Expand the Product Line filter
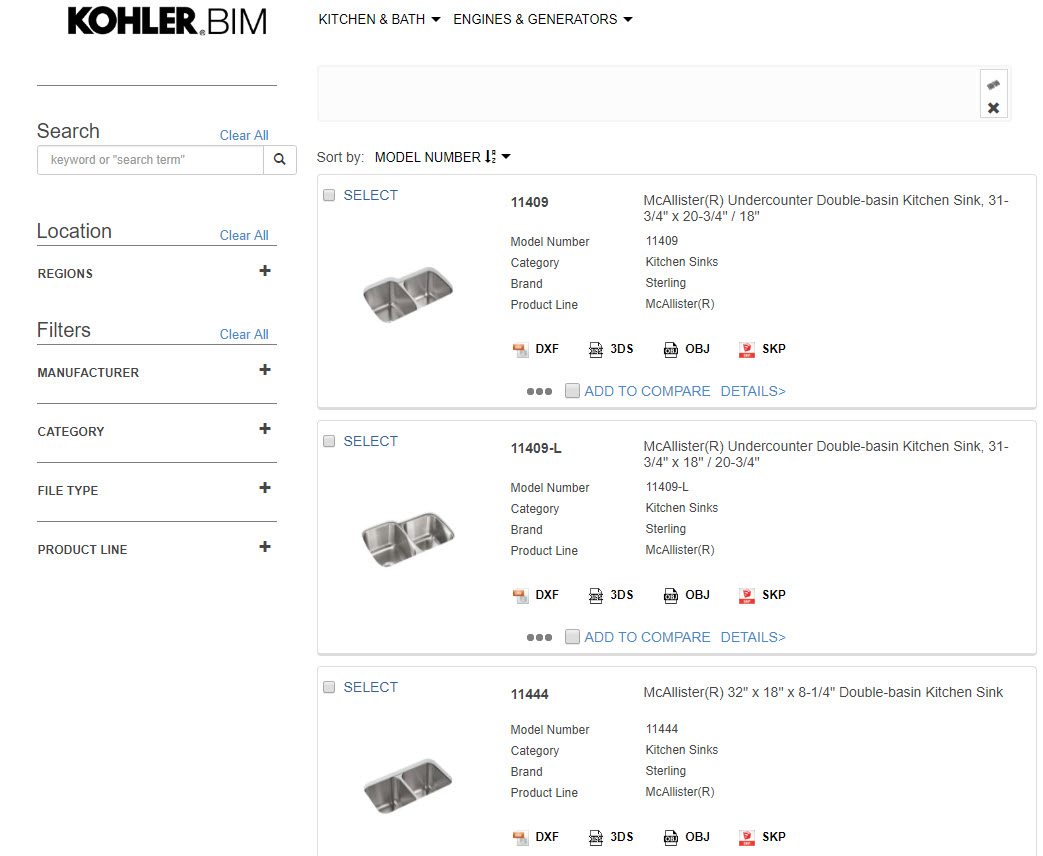Screen dimensions: 1043x856 [x=265, y=547]
